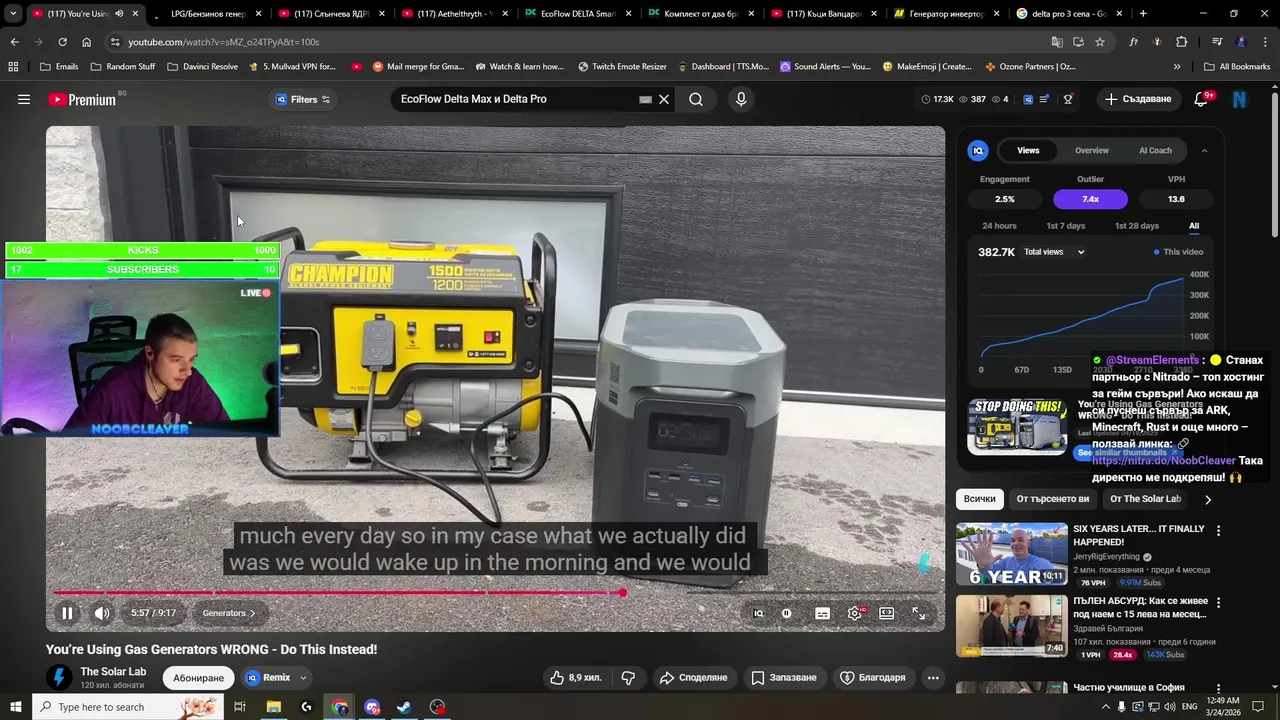Open more actions three-dot button
Screen dimensions: 1280x720
933,678
